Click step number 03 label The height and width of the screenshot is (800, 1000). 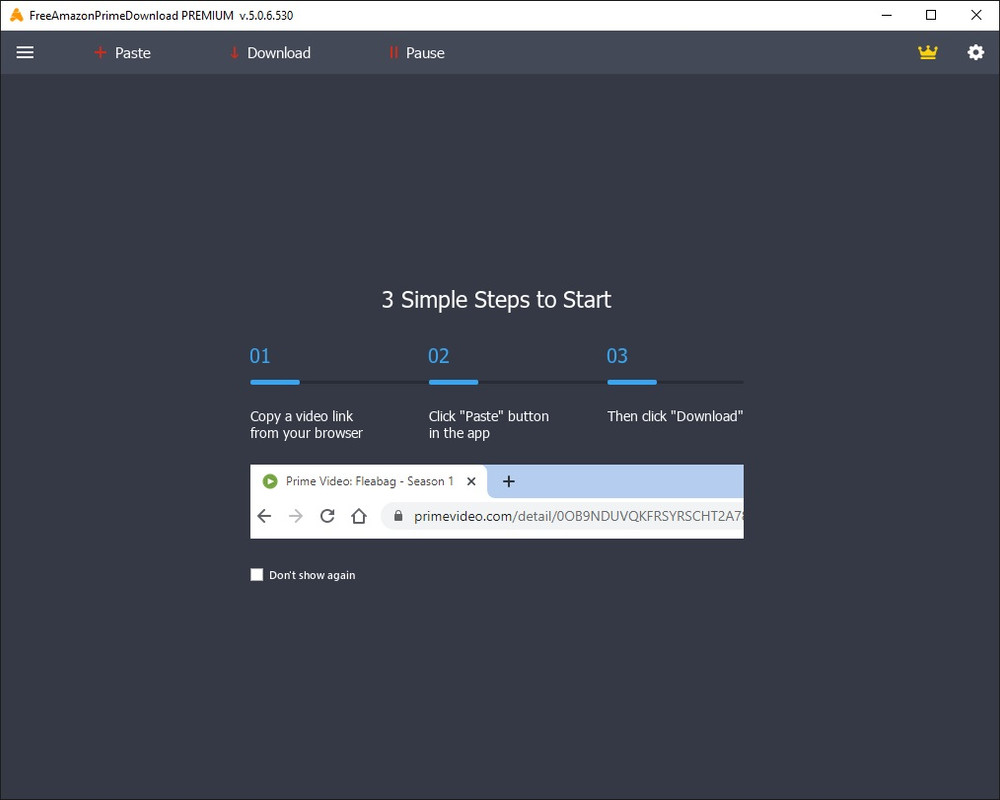[x=617, y=356]
